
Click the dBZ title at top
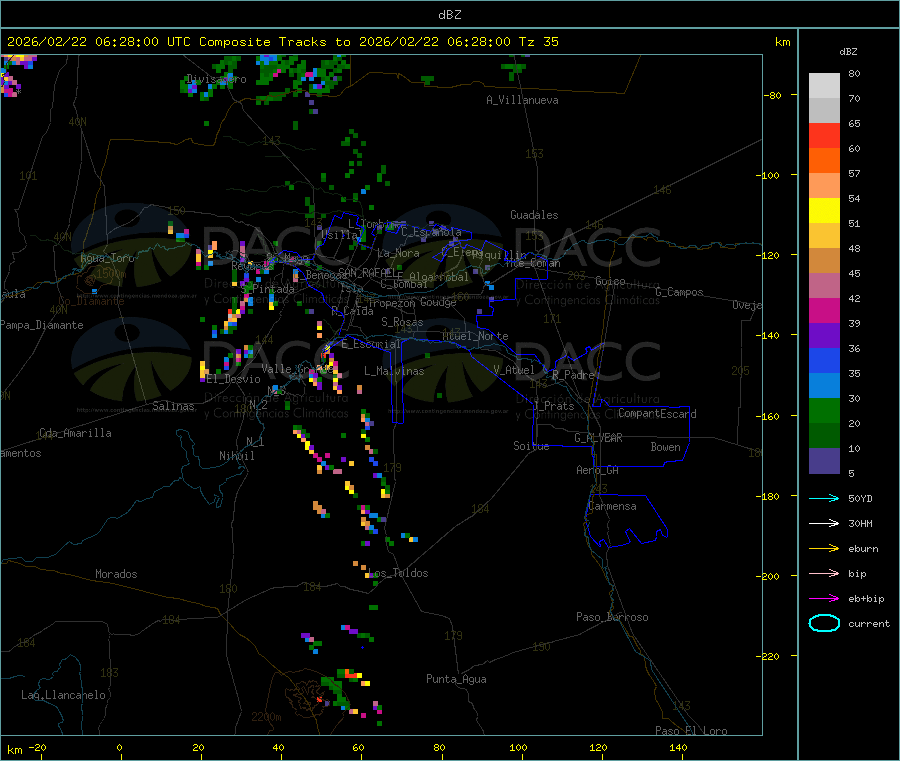pyautogui.click(x=449, y=14)
